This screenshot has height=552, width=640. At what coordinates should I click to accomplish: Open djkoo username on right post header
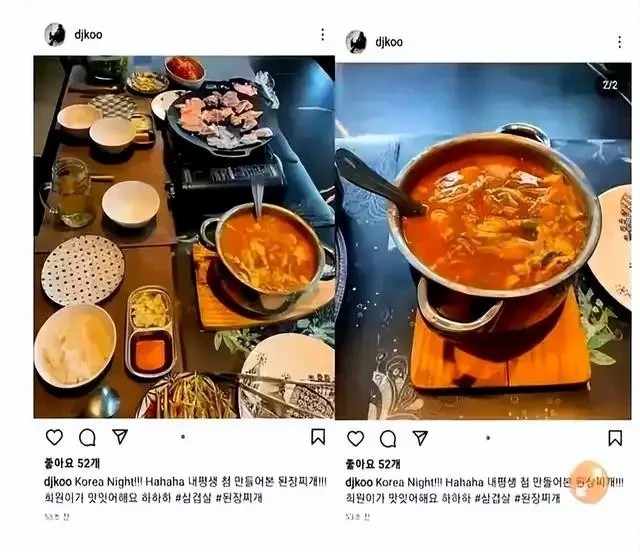[389, 42]
